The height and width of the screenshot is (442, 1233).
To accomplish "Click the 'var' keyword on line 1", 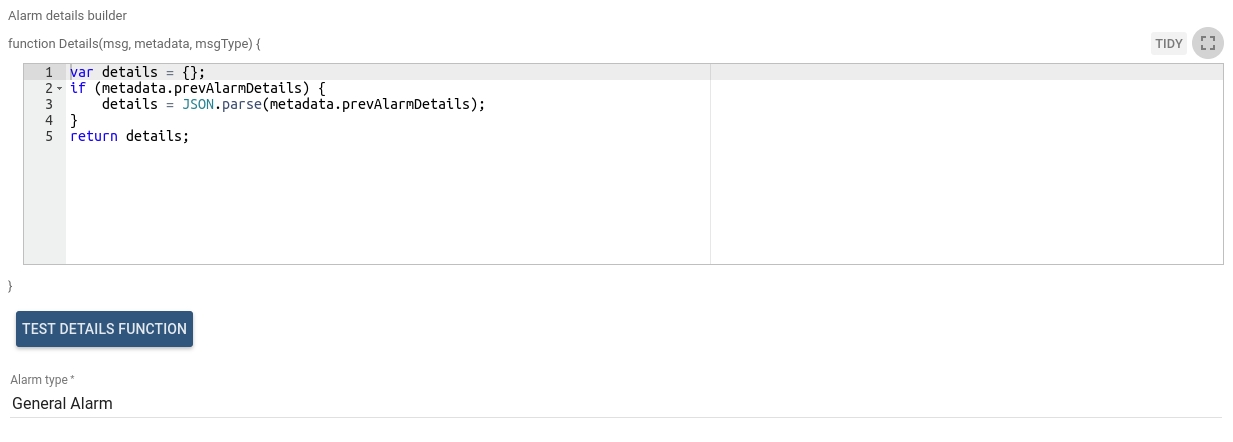I will [x=82, y=73].
